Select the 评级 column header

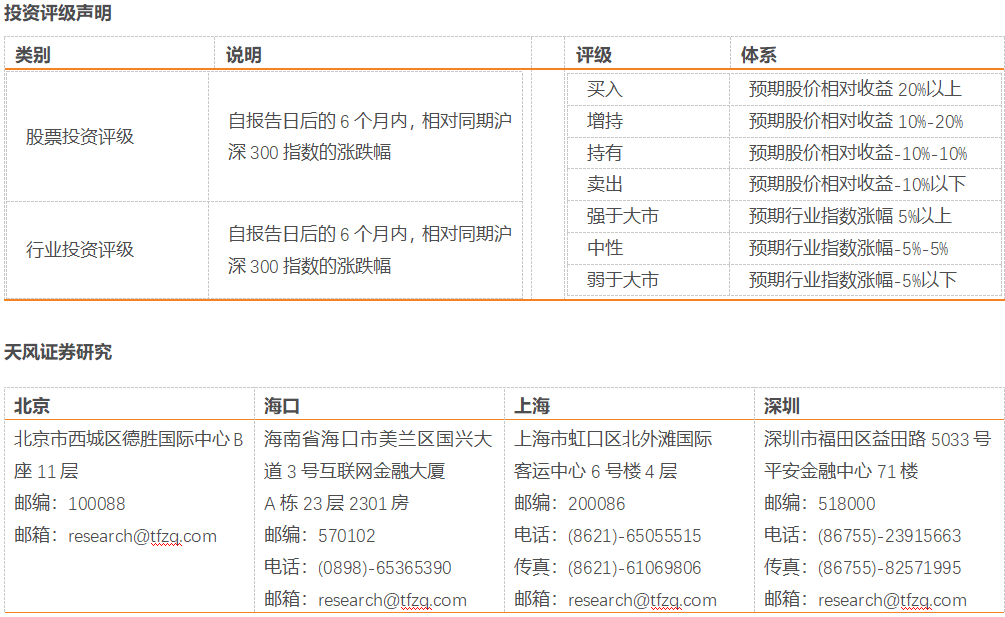pos(594,55)
